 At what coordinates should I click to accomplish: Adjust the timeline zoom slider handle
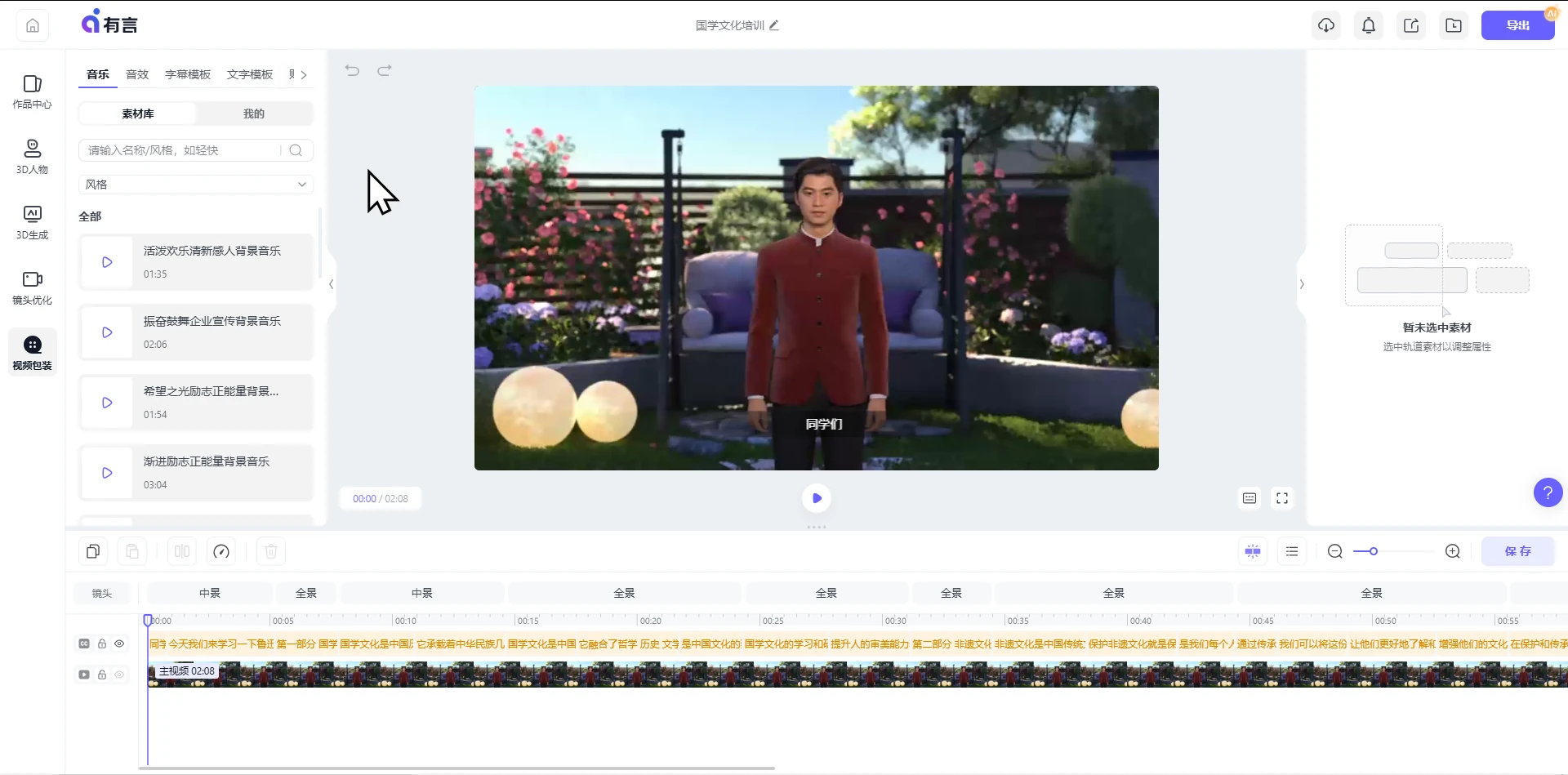1374,551
